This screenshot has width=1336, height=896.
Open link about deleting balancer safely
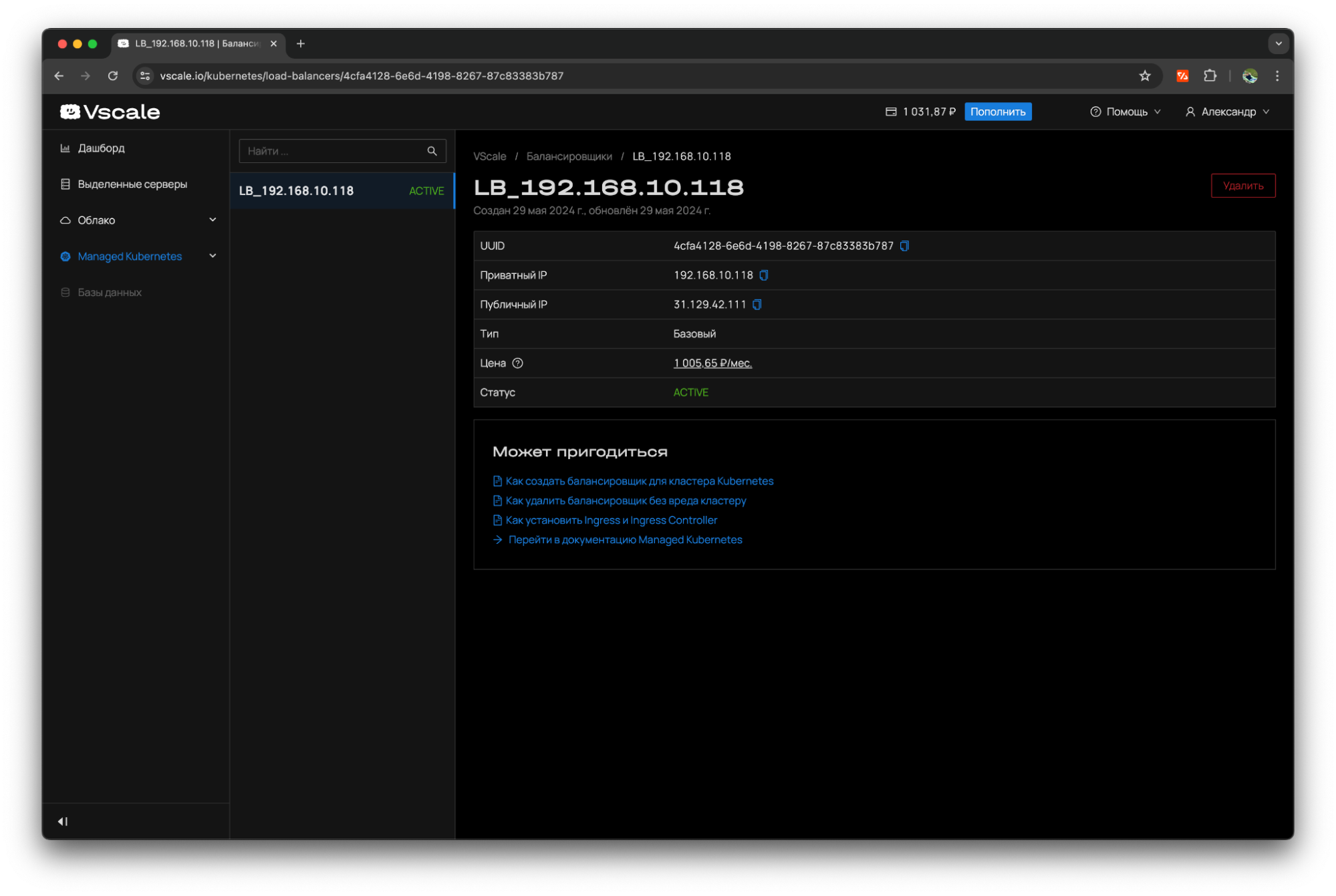click(x=626, y=500)
